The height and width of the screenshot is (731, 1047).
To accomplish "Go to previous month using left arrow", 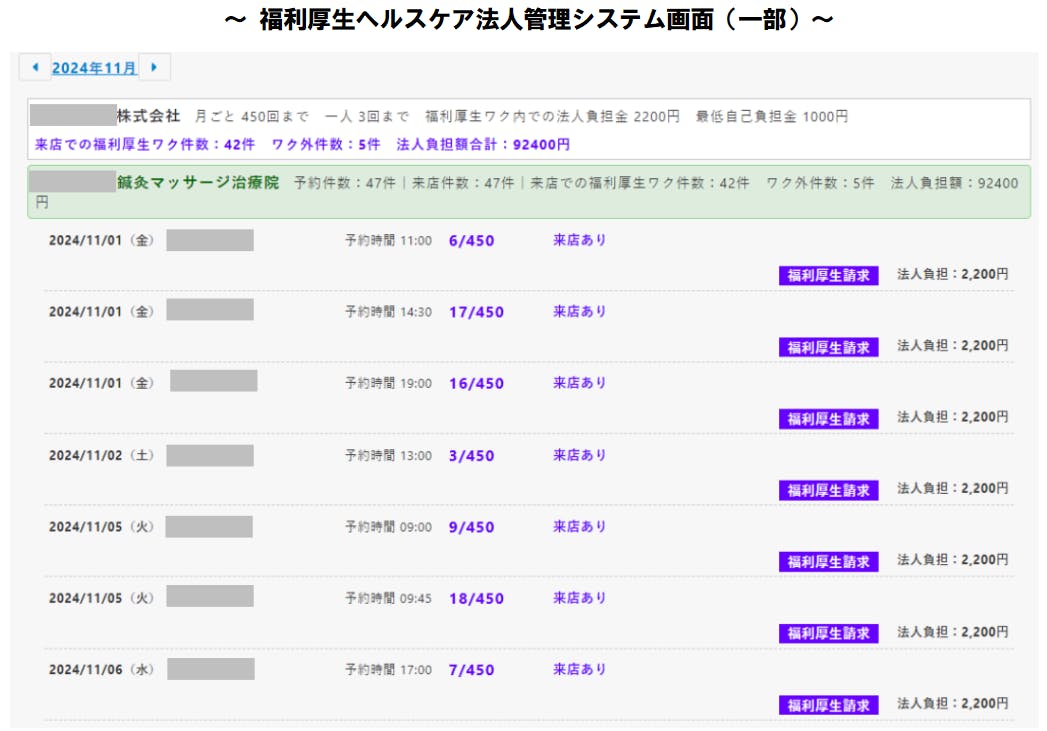I will pyautogui.click(x=35, y=68).
